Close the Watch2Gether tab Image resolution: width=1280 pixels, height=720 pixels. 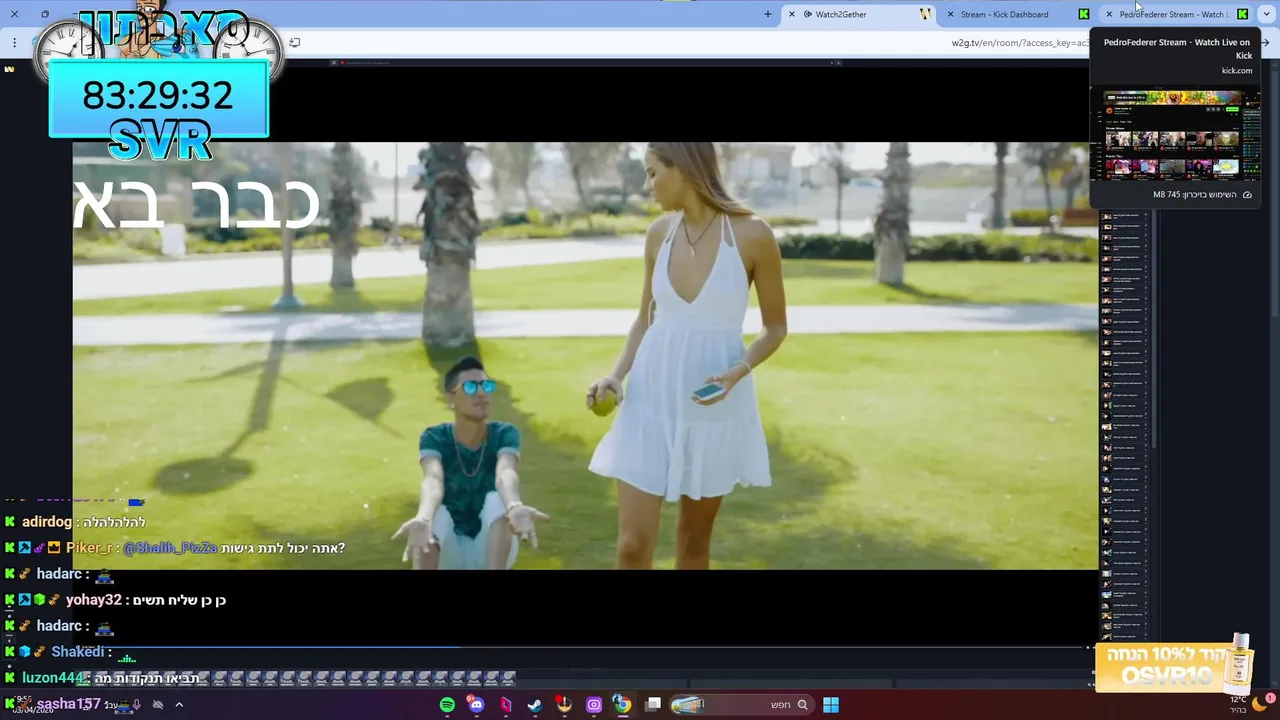[x=792, y=14]
